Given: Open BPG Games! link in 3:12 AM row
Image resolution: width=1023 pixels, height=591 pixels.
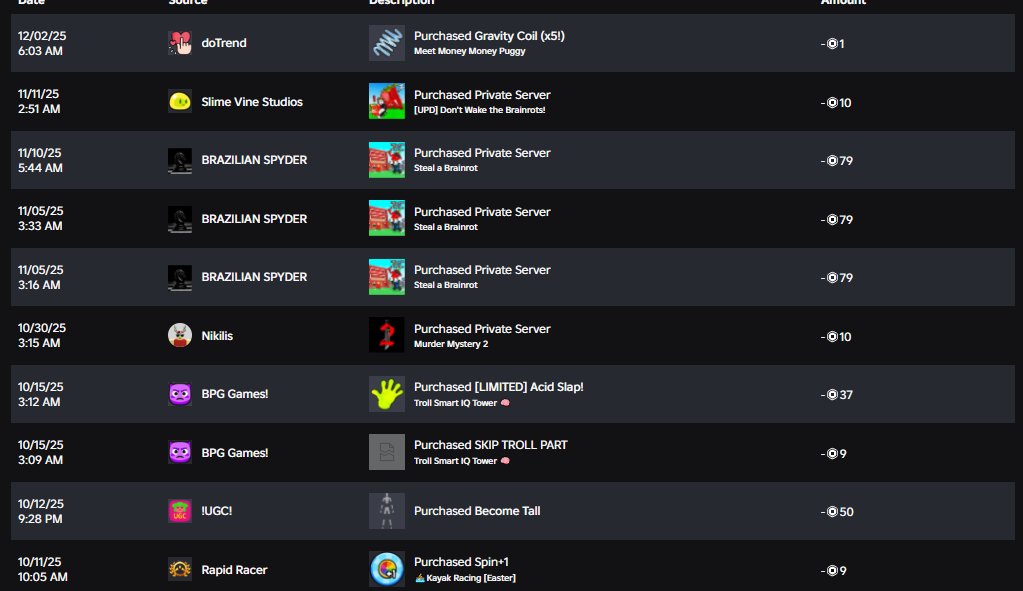Looking at the screenshot, I should click(234, 394).
